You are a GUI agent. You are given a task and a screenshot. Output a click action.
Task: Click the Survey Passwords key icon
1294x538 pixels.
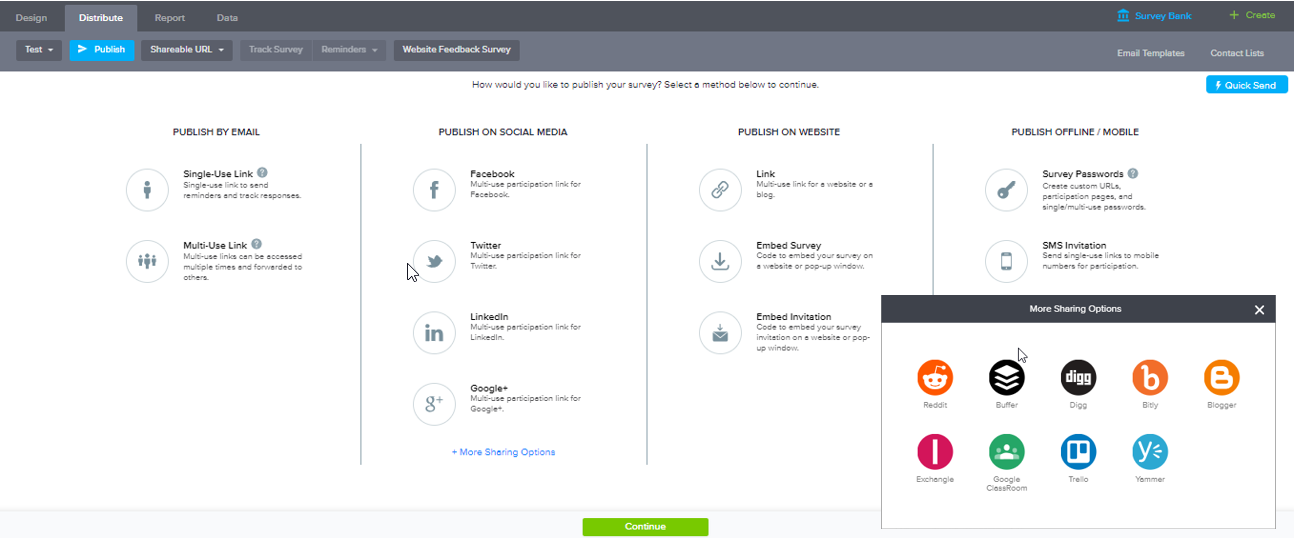coord(1006,190)
